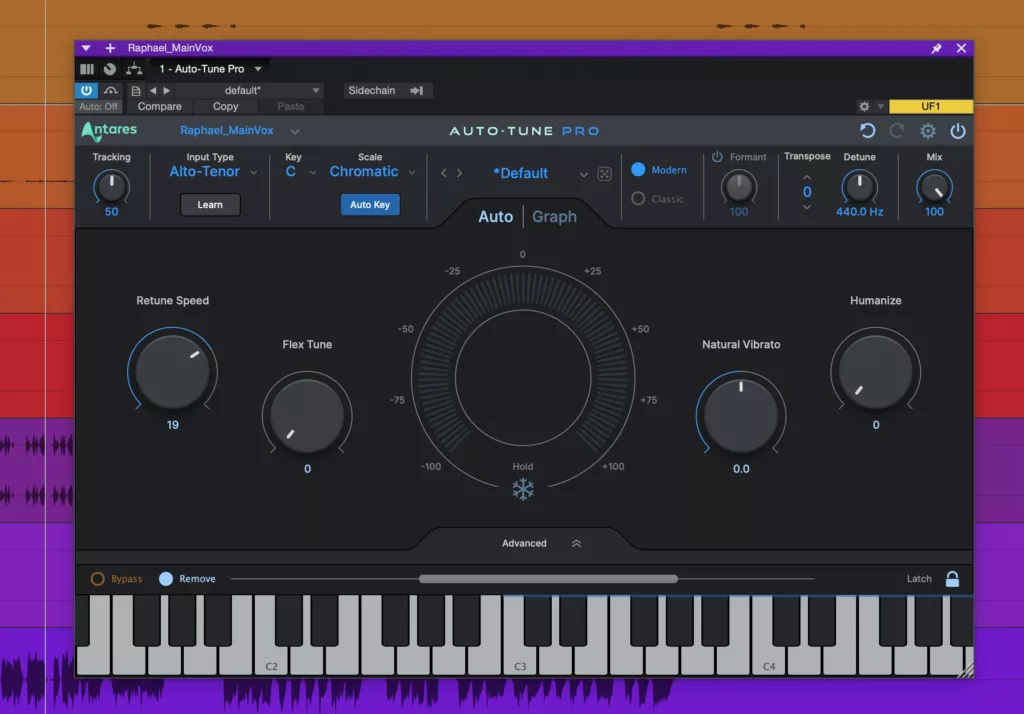Click the Learn button
Screen dimensions: 1024x714
pyautogui.click(x=210, y=205)
